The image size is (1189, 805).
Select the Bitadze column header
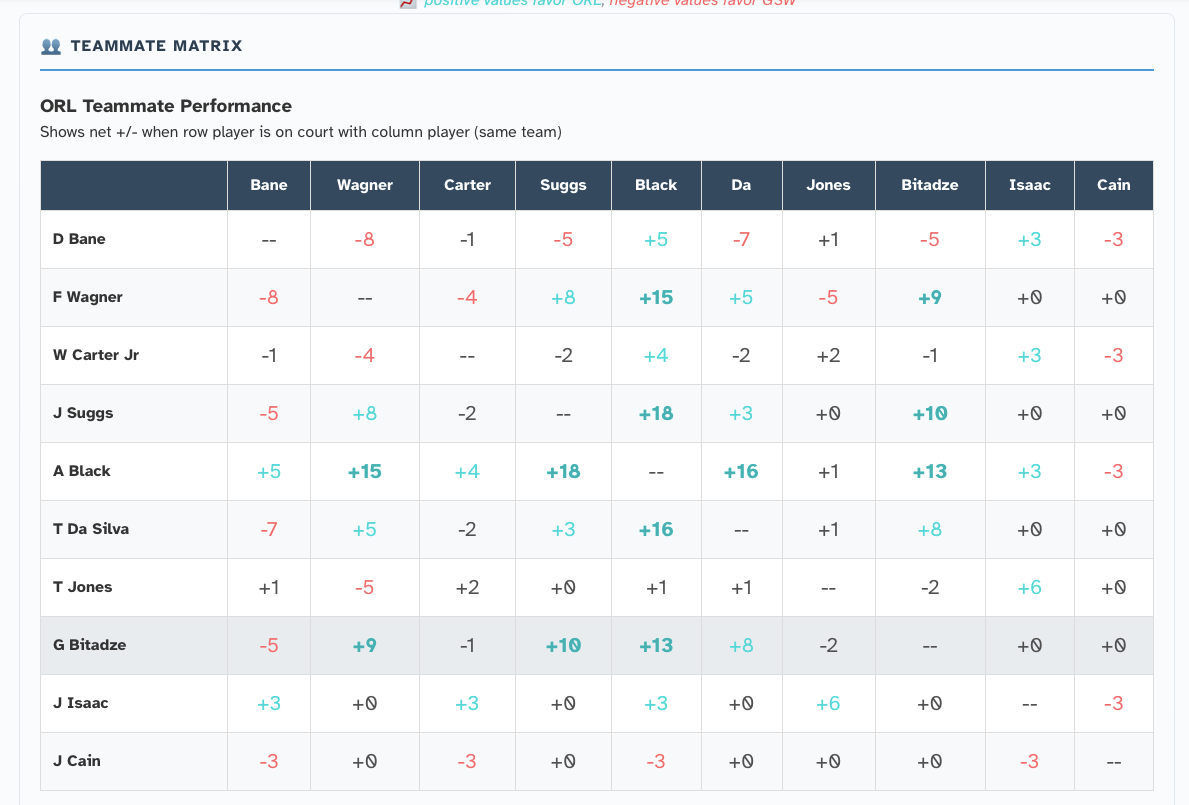point(930,185)
